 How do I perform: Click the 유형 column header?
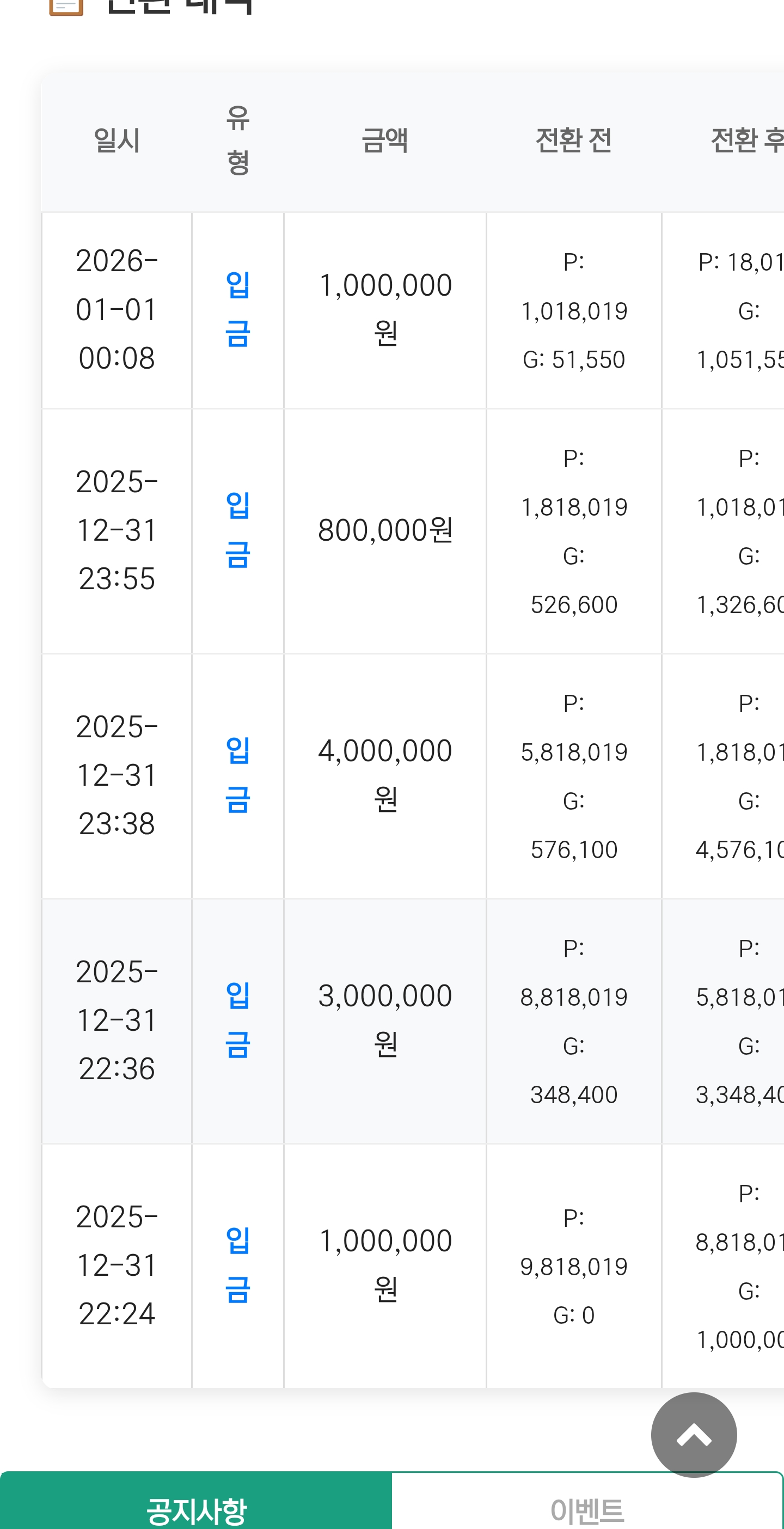click(238, 140)
